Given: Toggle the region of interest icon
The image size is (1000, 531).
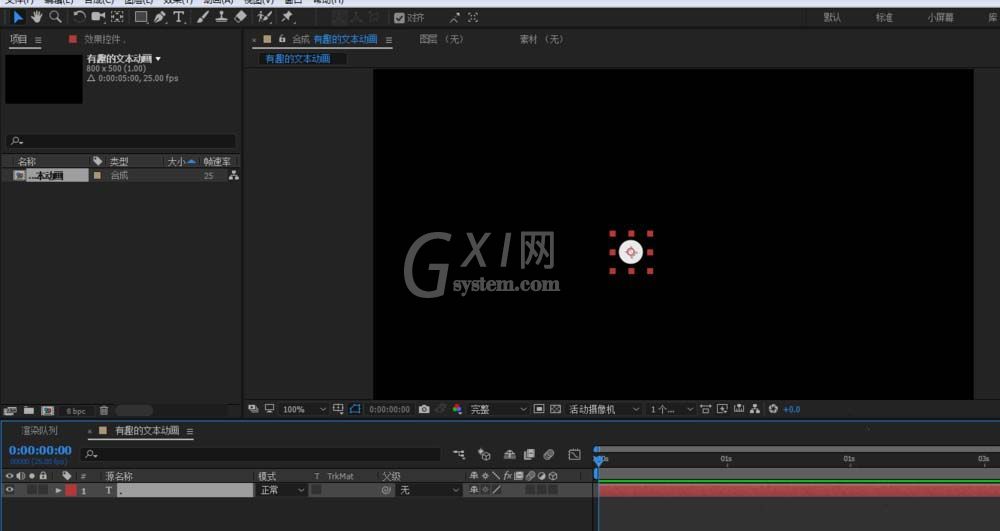Looking at the screenshot, I should (x=539, y=409).
